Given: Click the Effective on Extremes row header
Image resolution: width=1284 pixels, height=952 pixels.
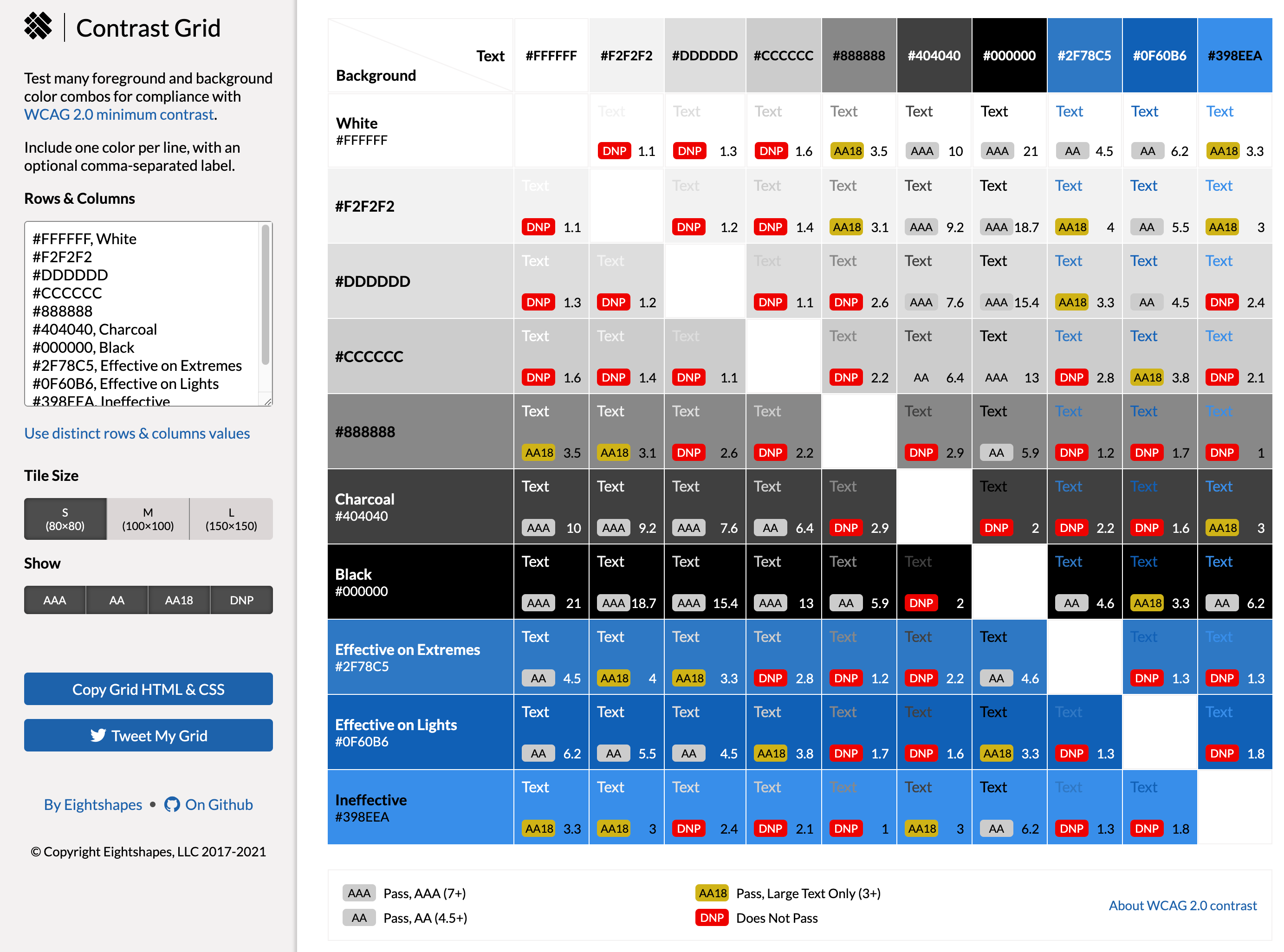Looking at the screenshot, I should coord(421,657).
